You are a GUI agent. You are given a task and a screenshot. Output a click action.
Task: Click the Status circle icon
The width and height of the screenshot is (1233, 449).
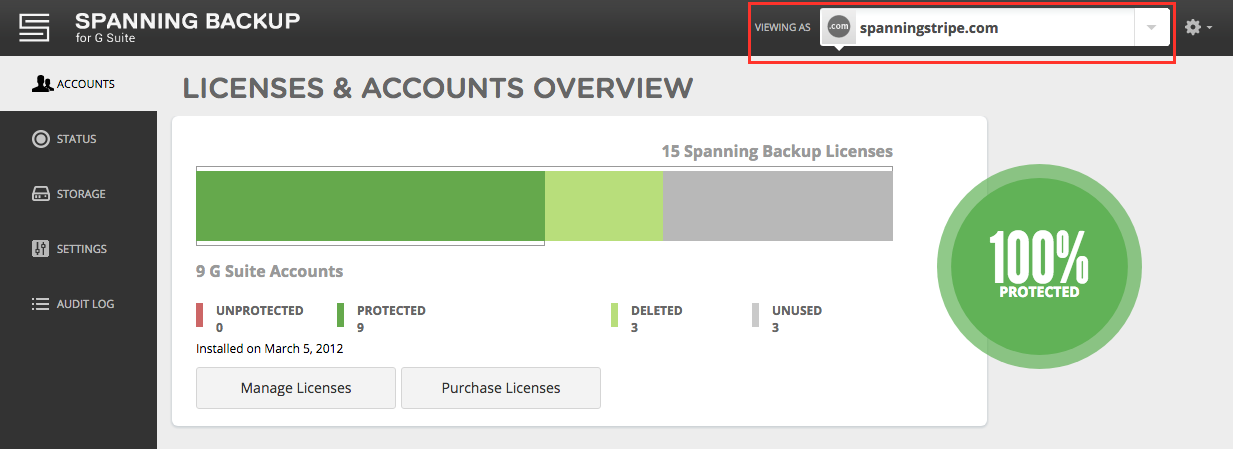41,139
